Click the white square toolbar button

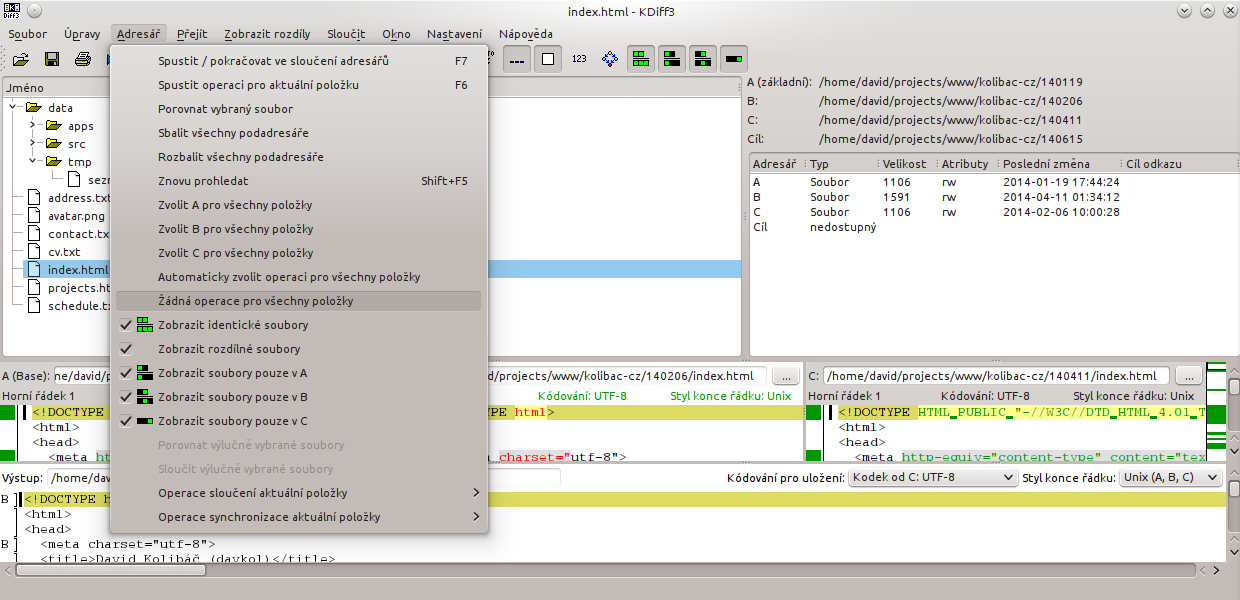[x=547, y=59]
